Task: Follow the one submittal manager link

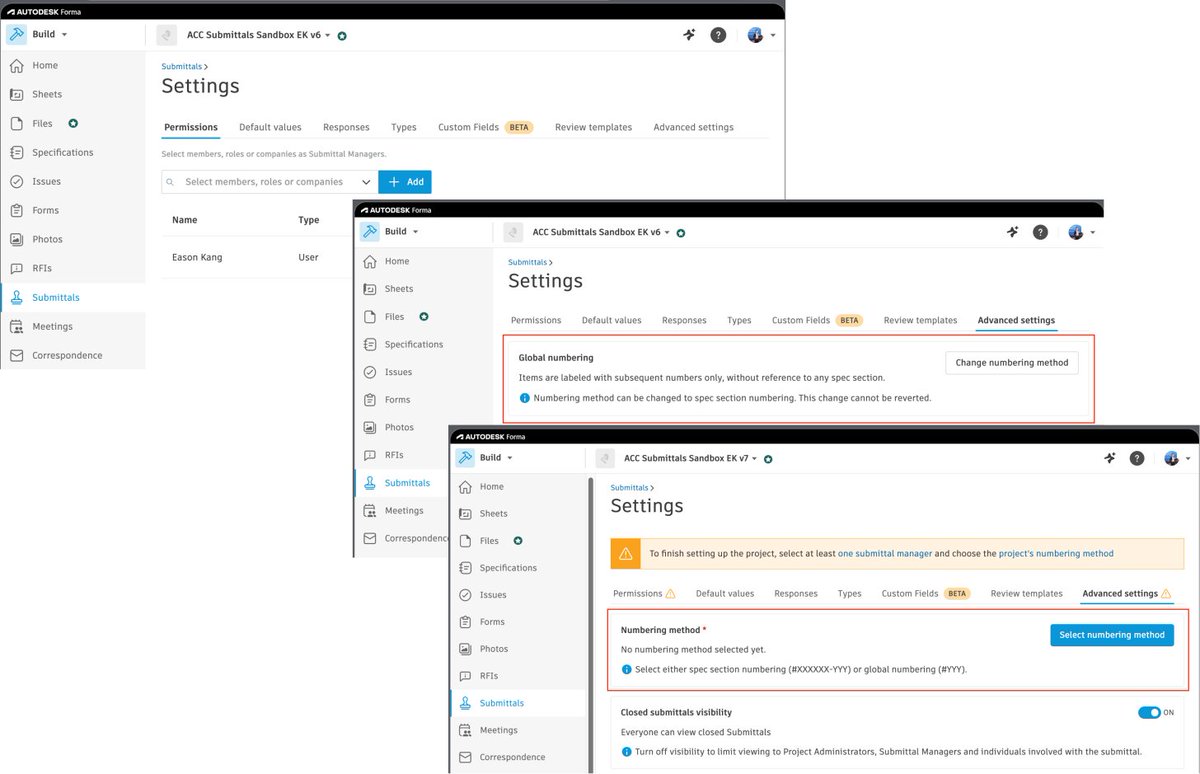Action: click(885, 553)
